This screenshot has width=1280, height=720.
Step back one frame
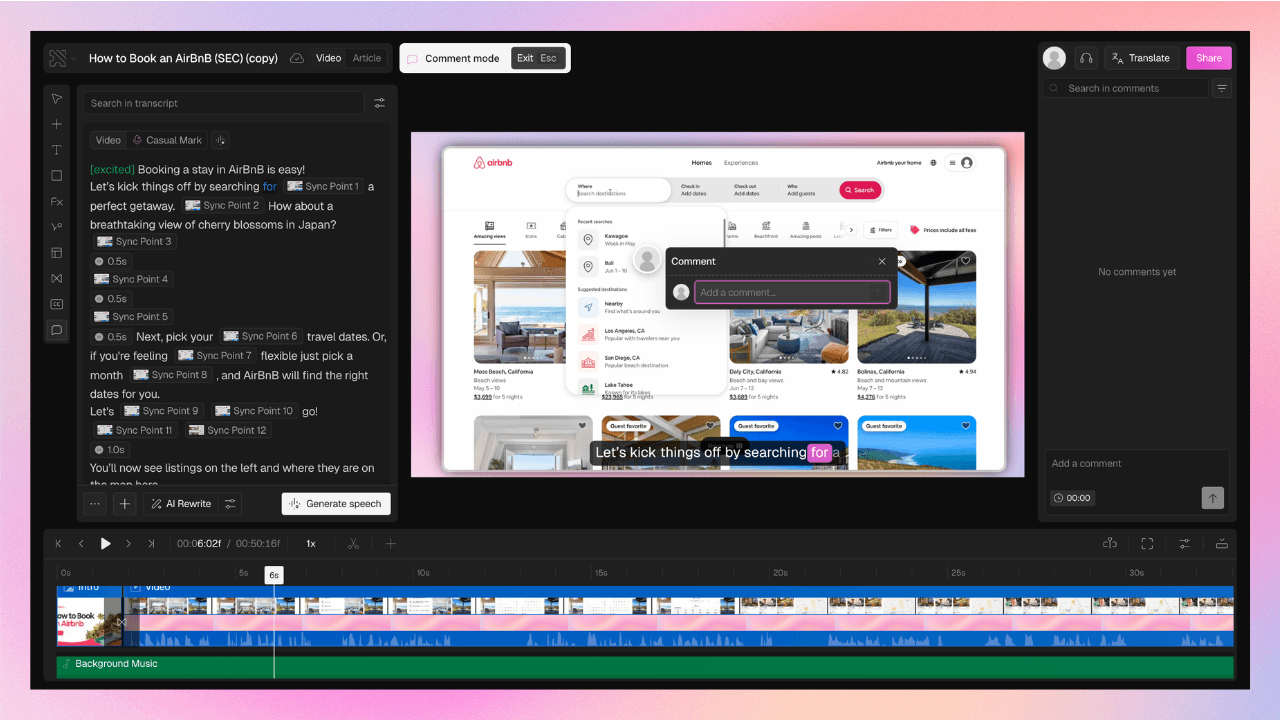point(81,544)
